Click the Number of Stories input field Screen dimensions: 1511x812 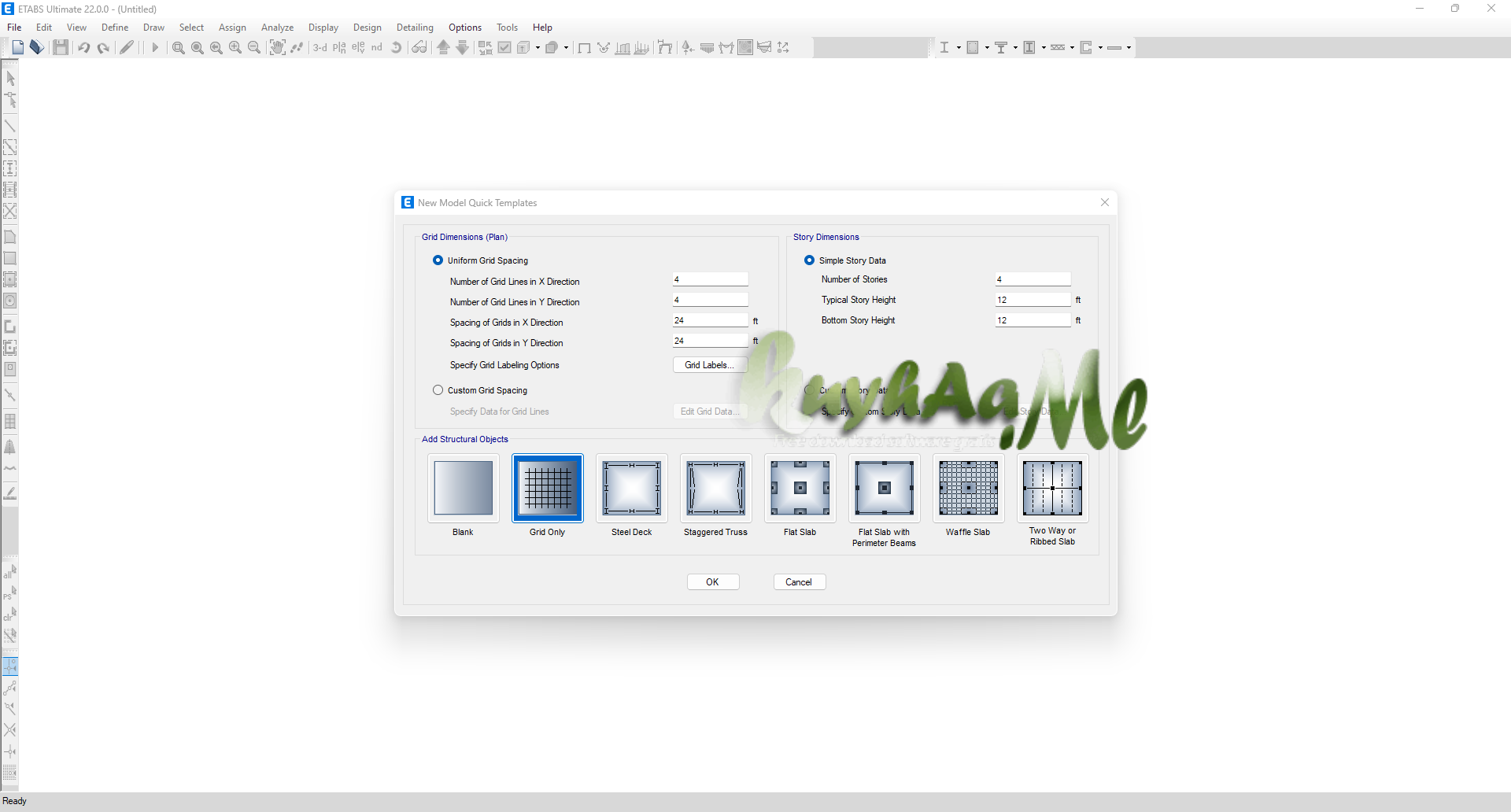click(x=1033, y=279)
